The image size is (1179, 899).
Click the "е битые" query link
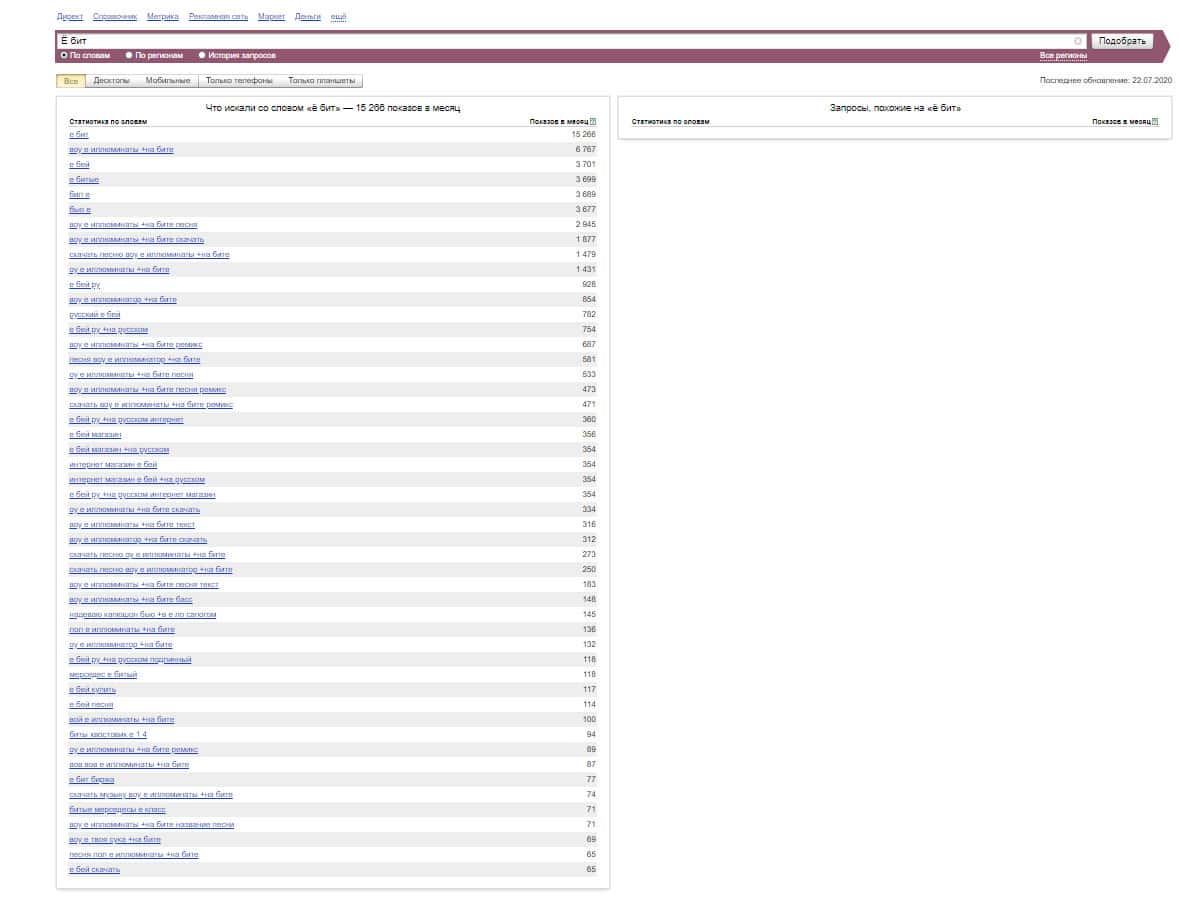point(84,180)
